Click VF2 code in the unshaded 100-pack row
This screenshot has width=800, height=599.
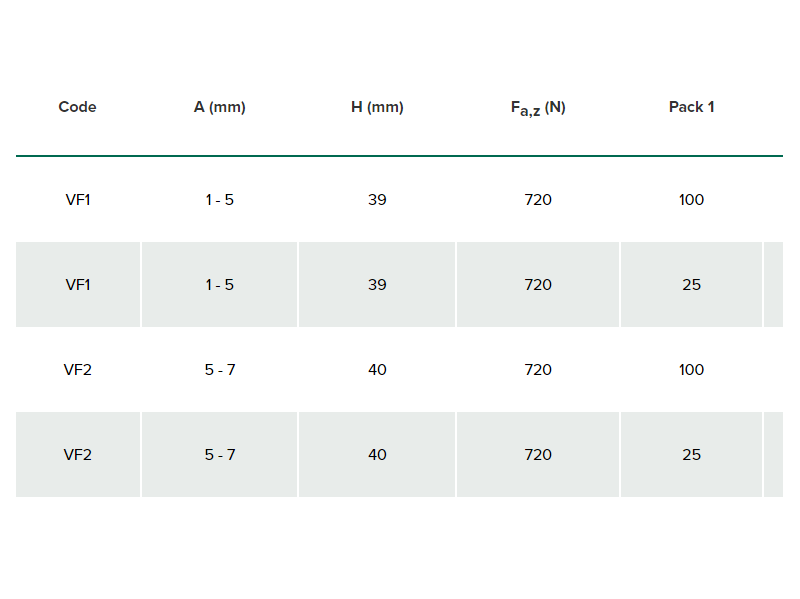click(x=78, y=369)
